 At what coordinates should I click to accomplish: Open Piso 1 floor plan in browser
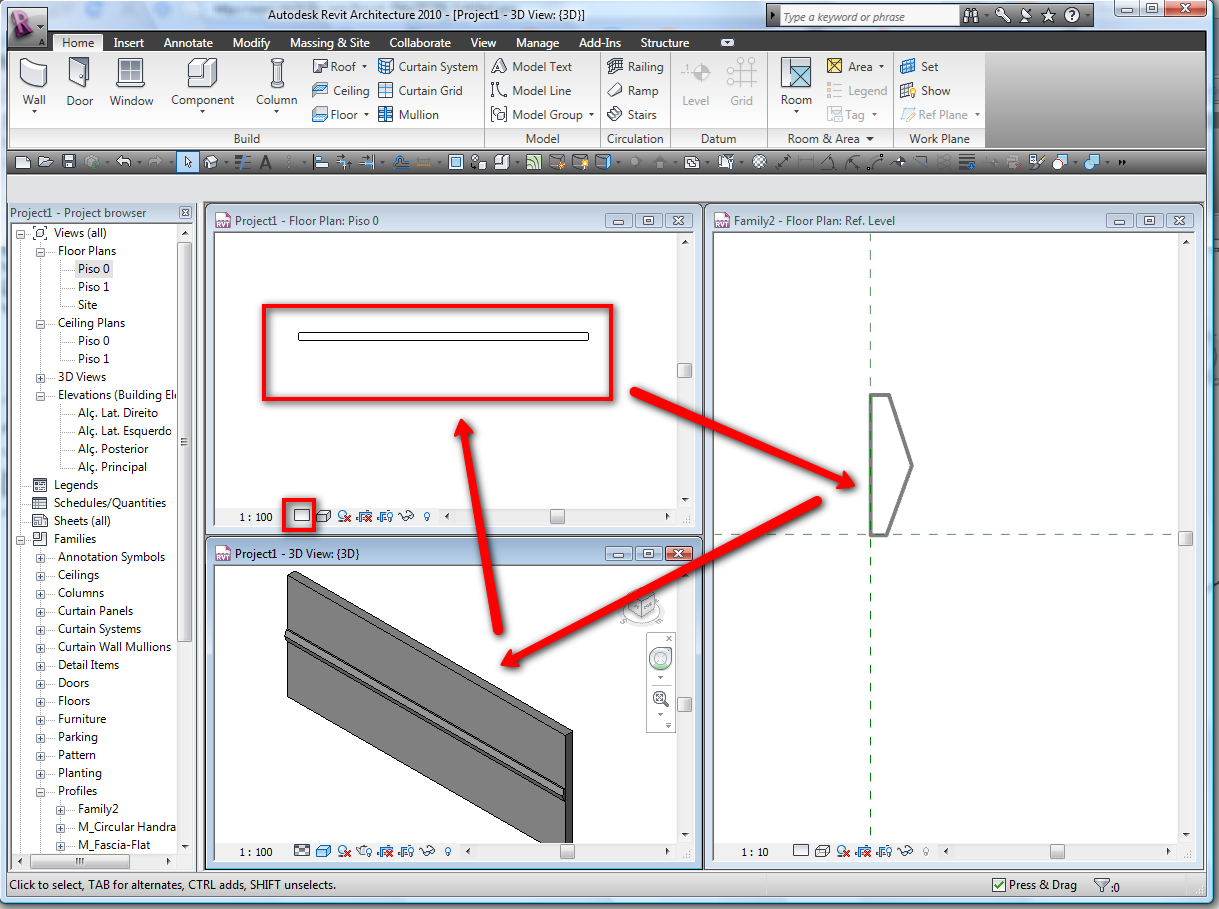(94, 287)
